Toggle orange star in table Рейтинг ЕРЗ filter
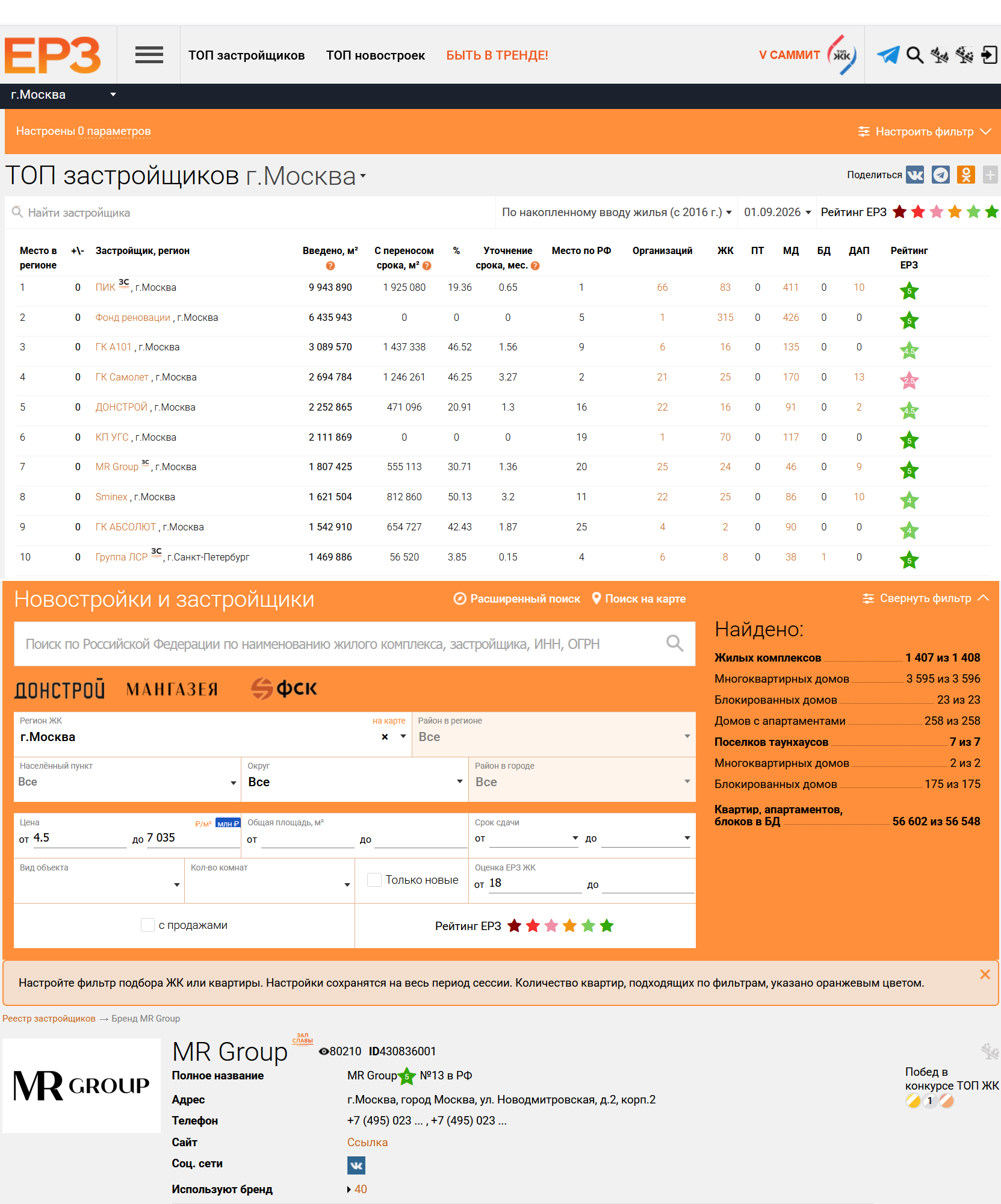Image resolution: width=1001 pixels, height=1204 pixels. click(955, 212)
